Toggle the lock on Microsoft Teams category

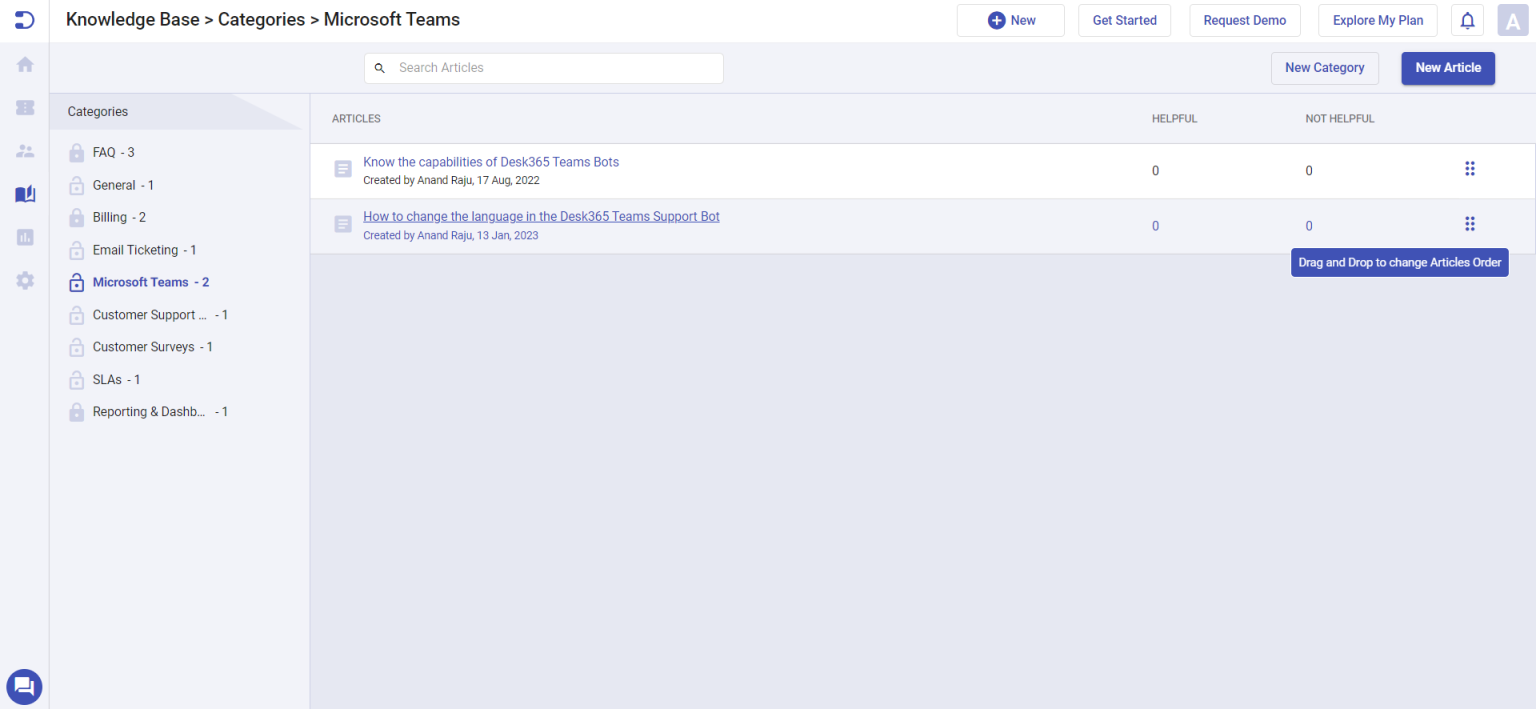(x=76, y=282)
